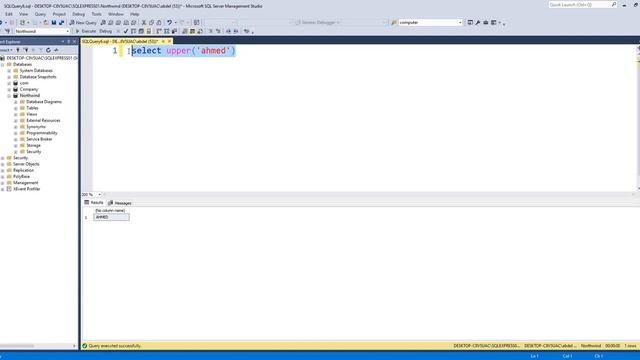
Task: Click the Execute button
Action: (86, 31)
